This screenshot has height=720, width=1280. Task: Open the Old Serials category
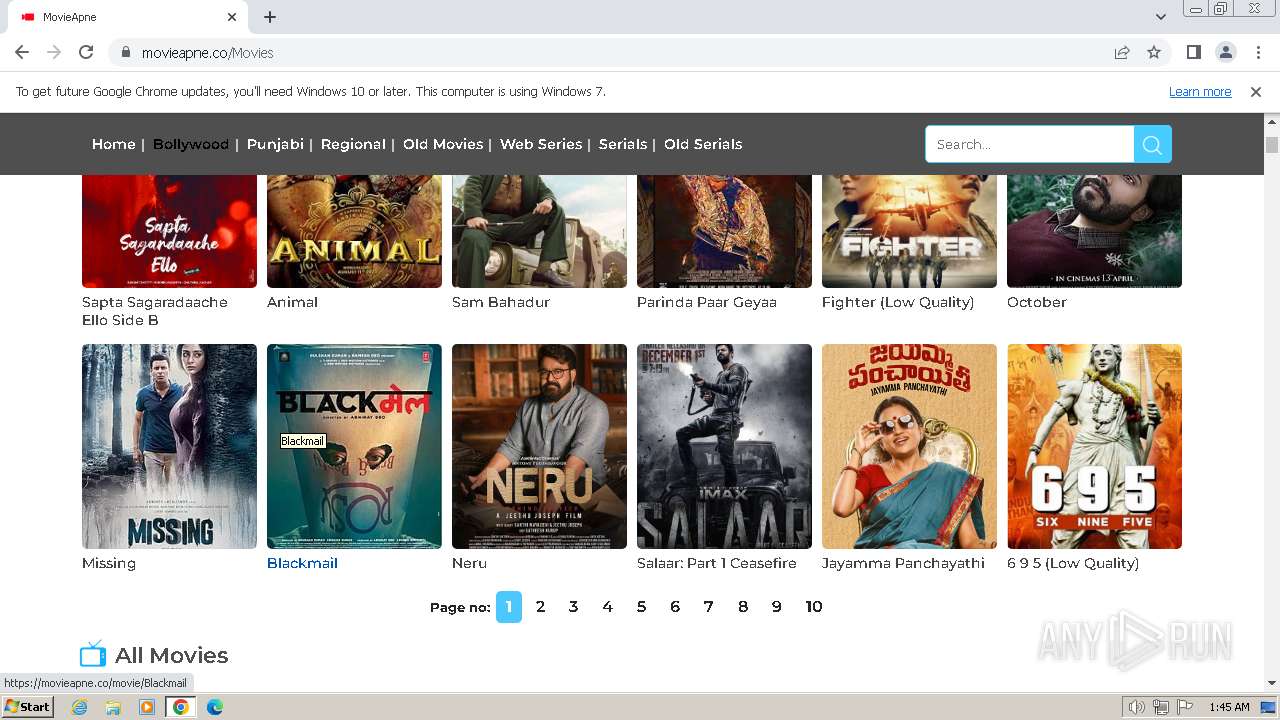(703, 144)
